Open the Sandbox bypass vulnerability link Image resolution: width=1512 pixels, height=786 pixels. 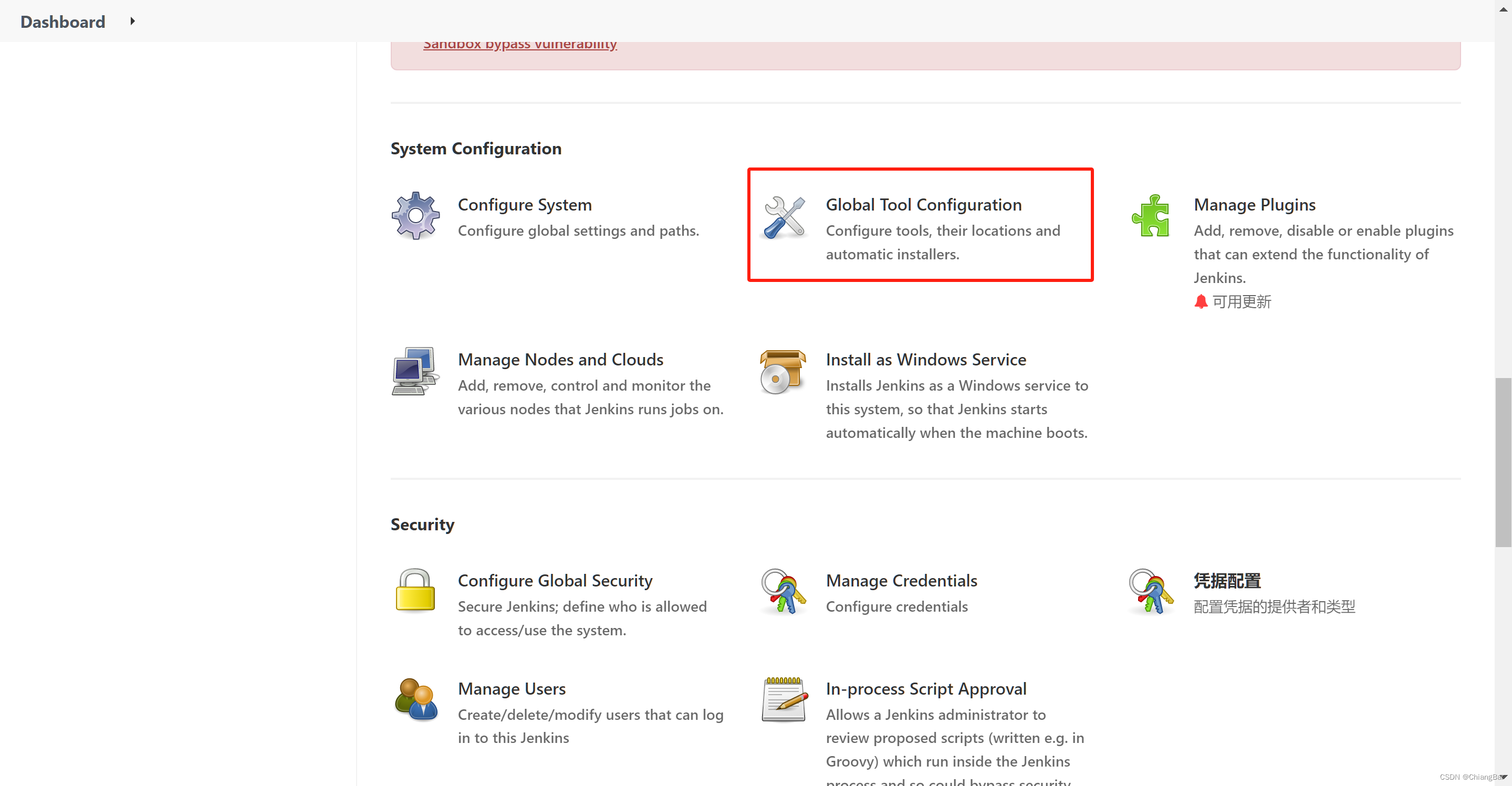[x=520, y=44]
